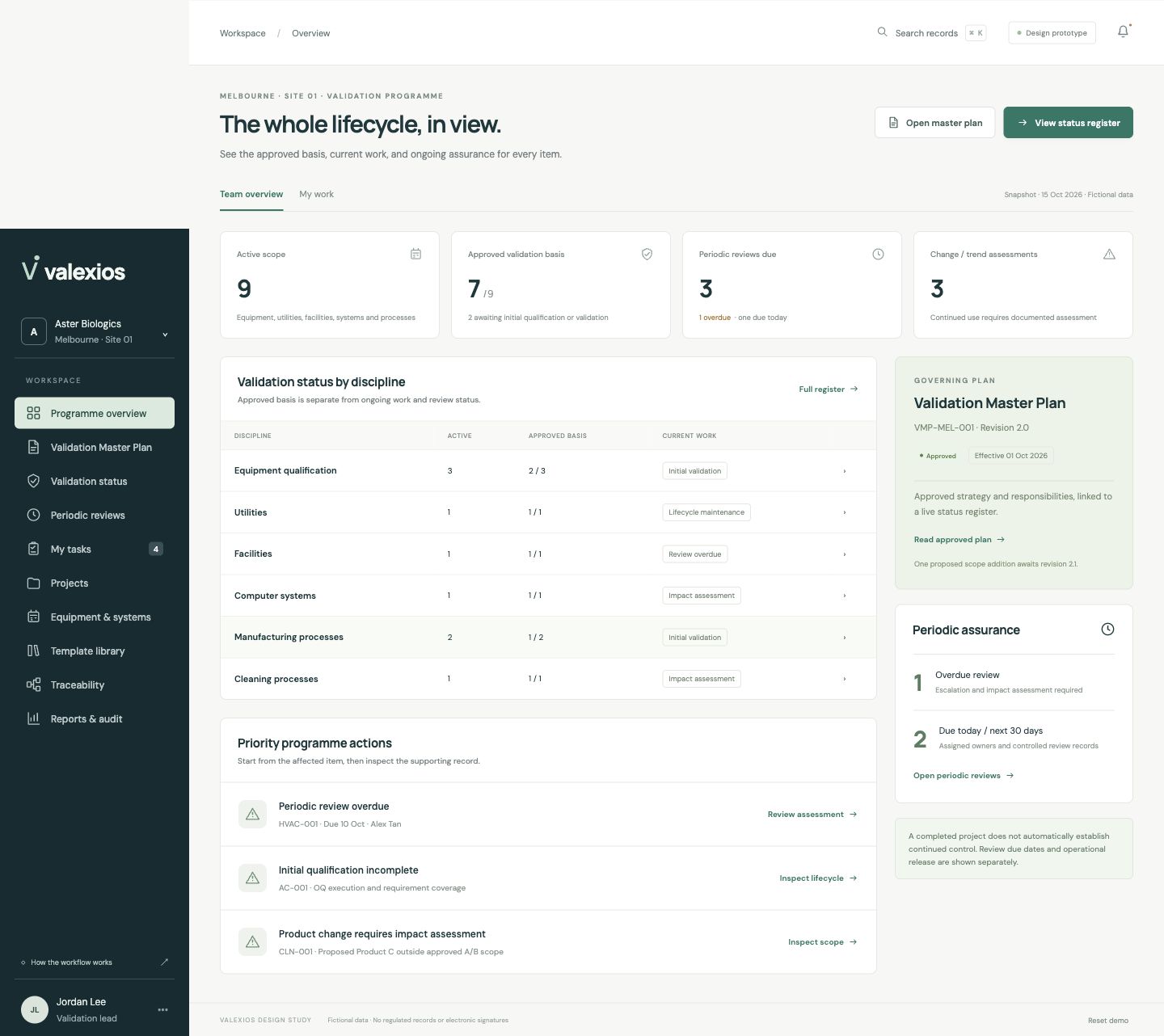The width and height of the screenshot is (1164, 1036).
Task: Click the Aster Biologics avatar letter A
Action: point(34,331)
